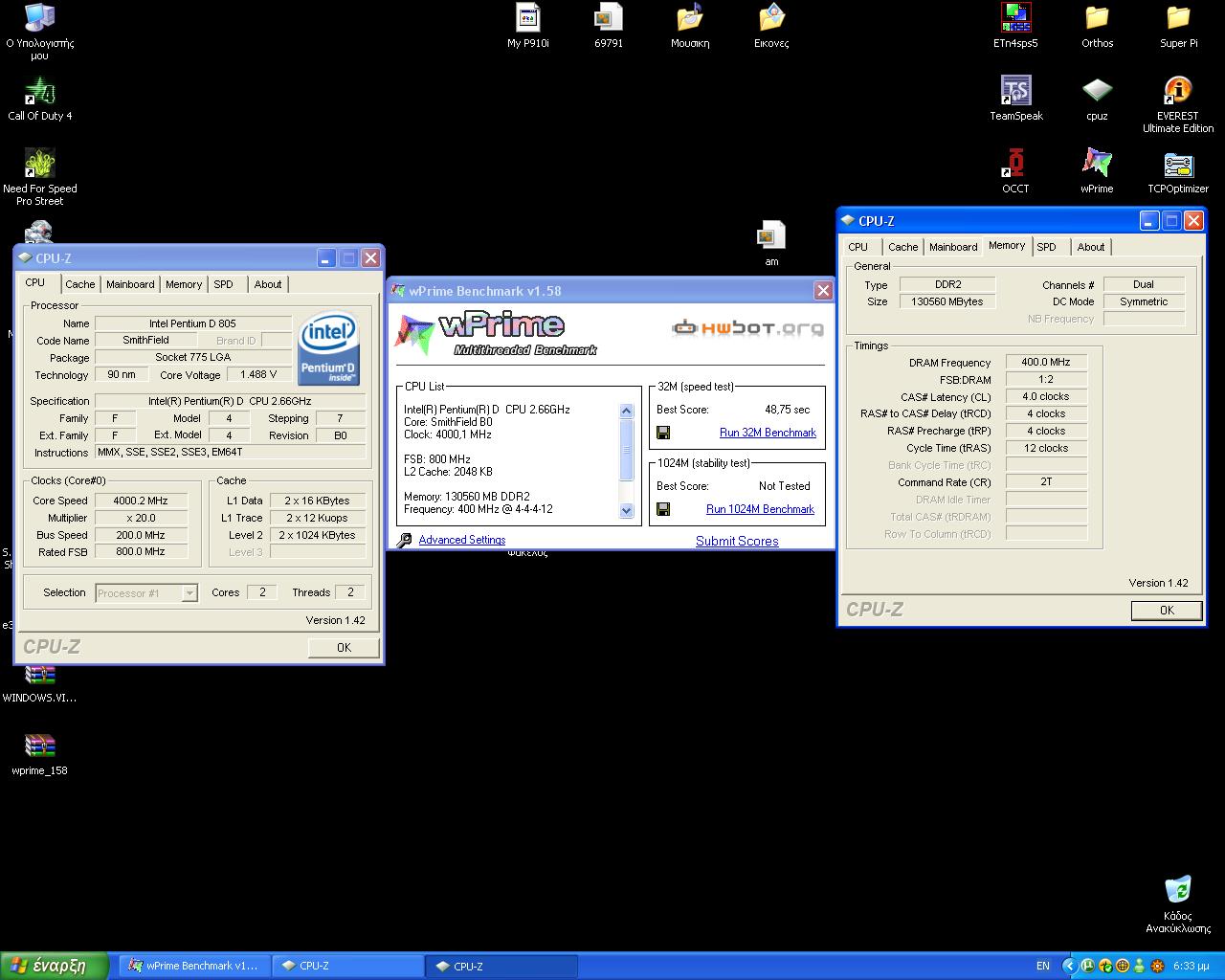This screenshot has width=1225, height=980.
Task: Launch the OCCT shortcut
Action: 1015,171
